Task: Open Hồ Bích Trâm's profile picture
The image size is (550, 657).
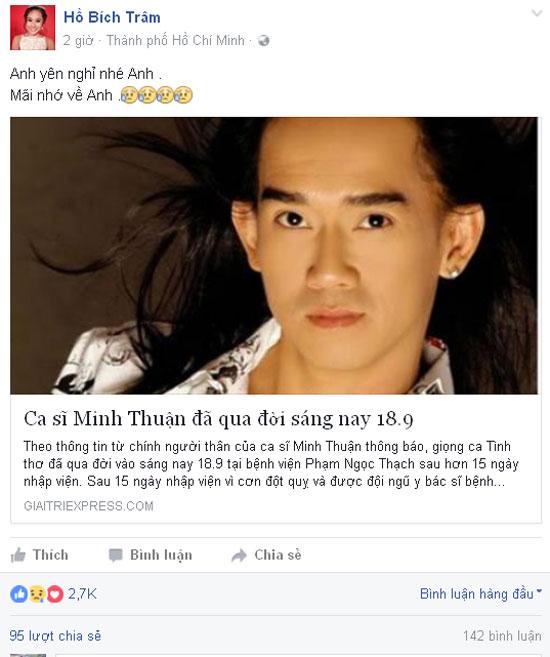Action: pyautogui.click(x=33, y=28)
